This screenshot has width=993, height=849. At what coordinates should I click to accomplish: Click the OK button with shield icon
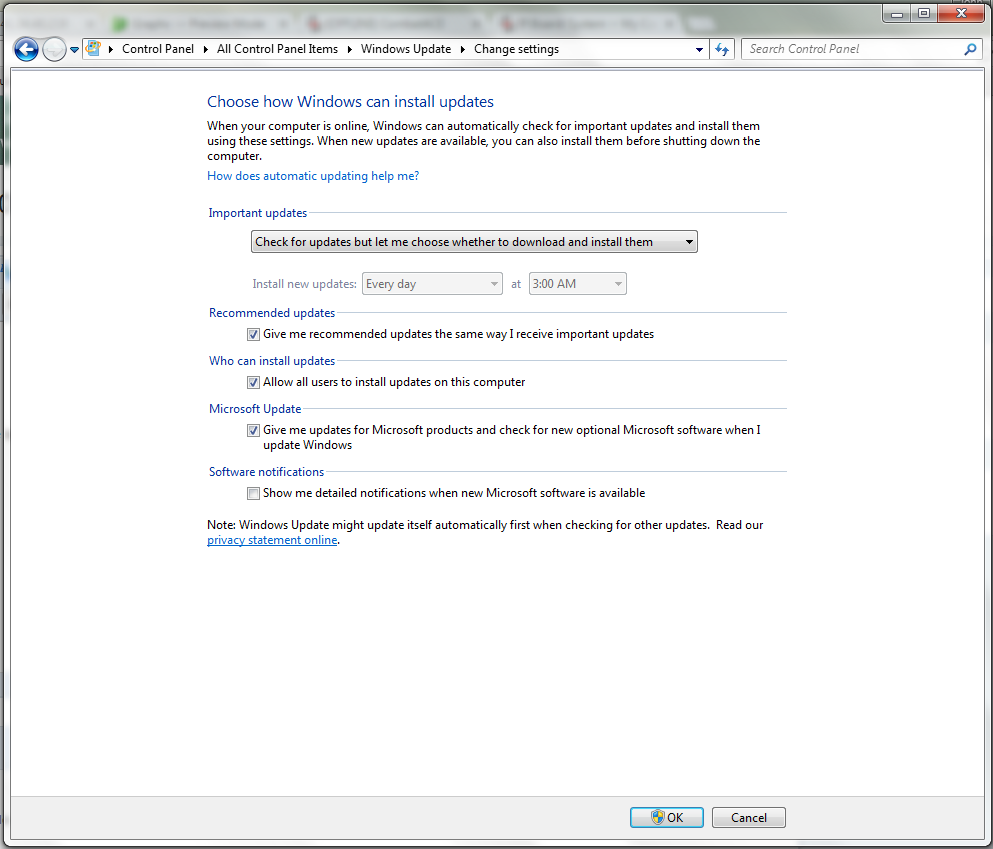pos(667,817)
